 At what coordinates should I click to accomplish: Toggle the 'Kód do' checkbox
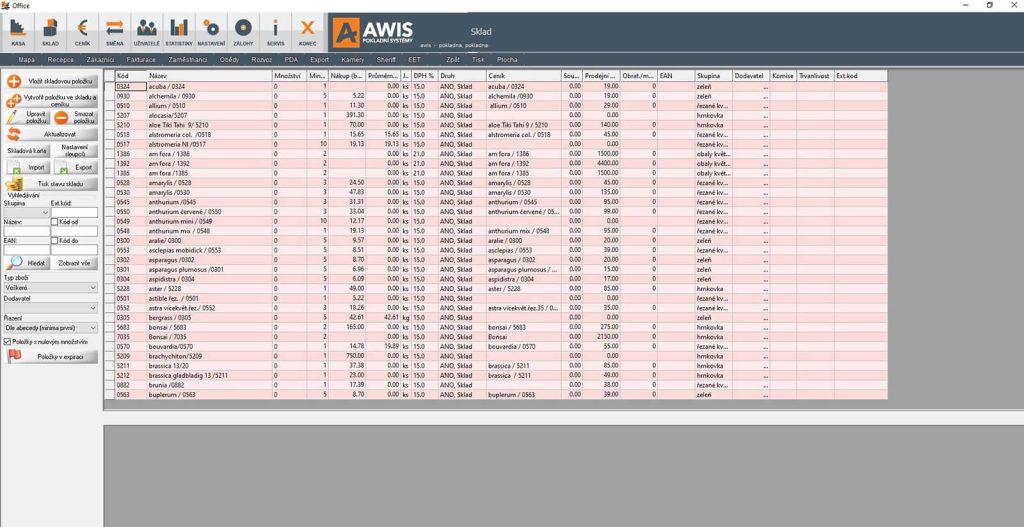pos(56,240)
